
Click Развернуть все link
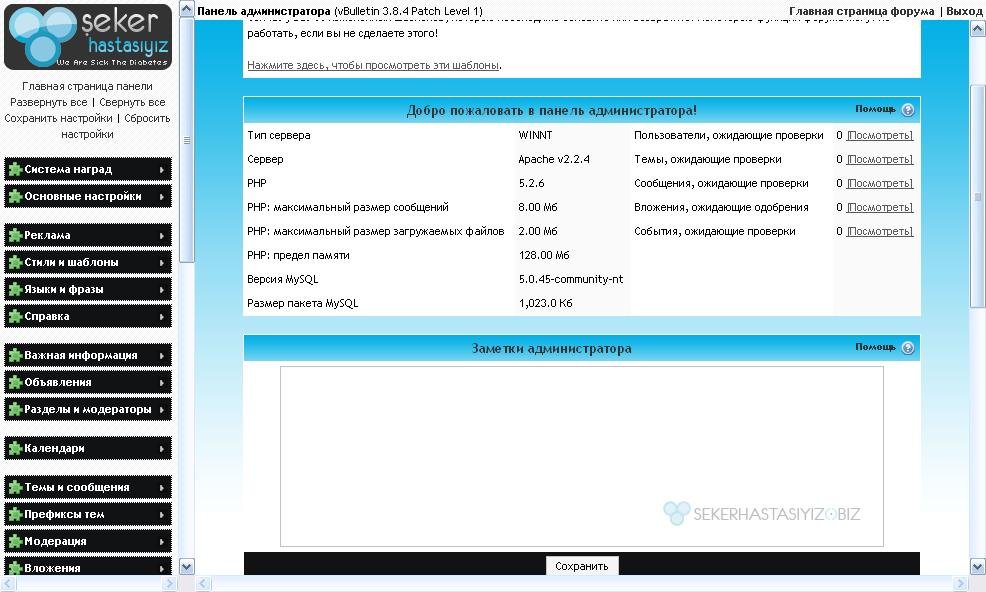coord(48,102)
